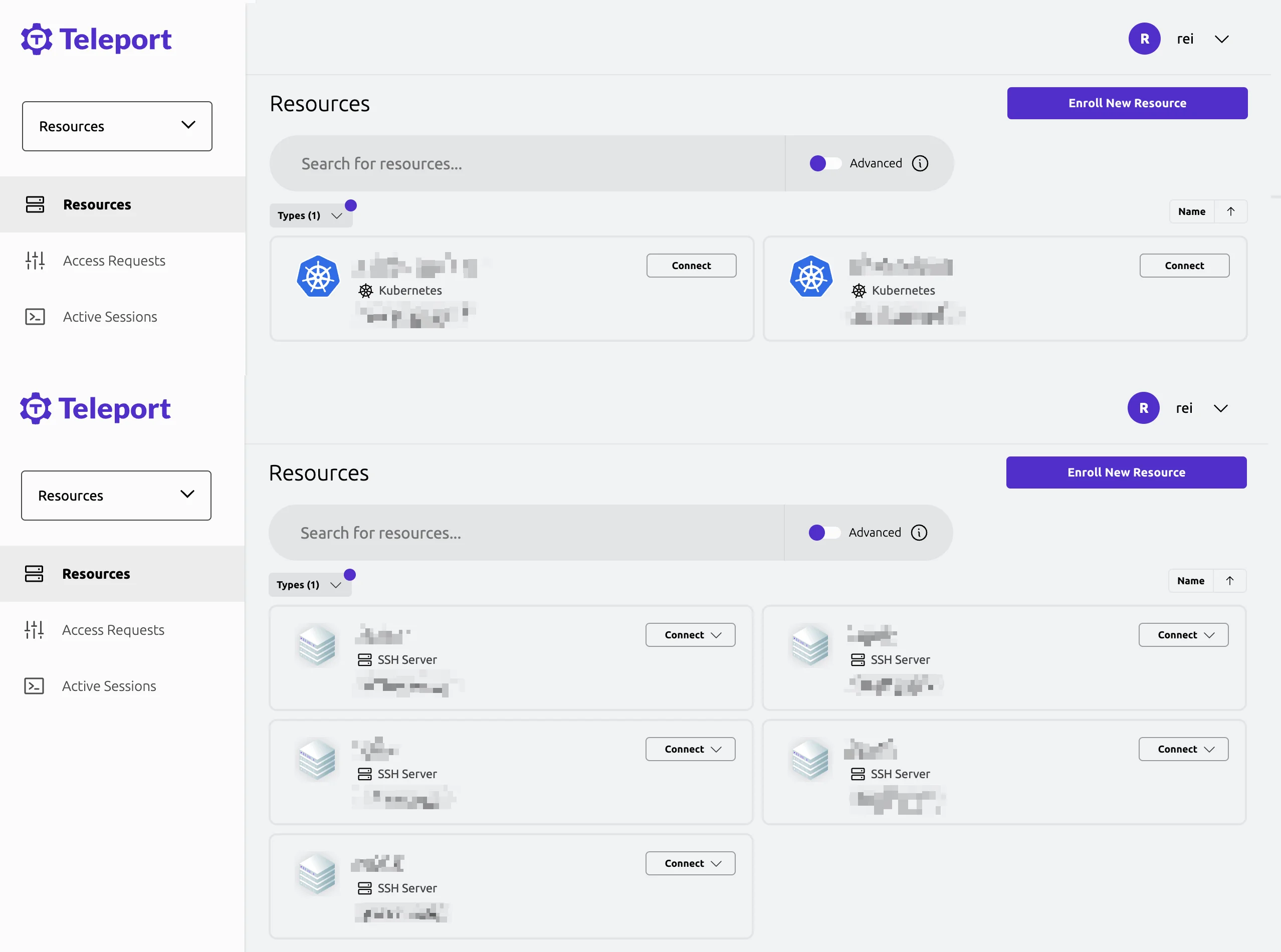Click the Teleport gear logo in the top sidebar
The height and width of the screenshot is (952, 1281).
click(36, 39)
